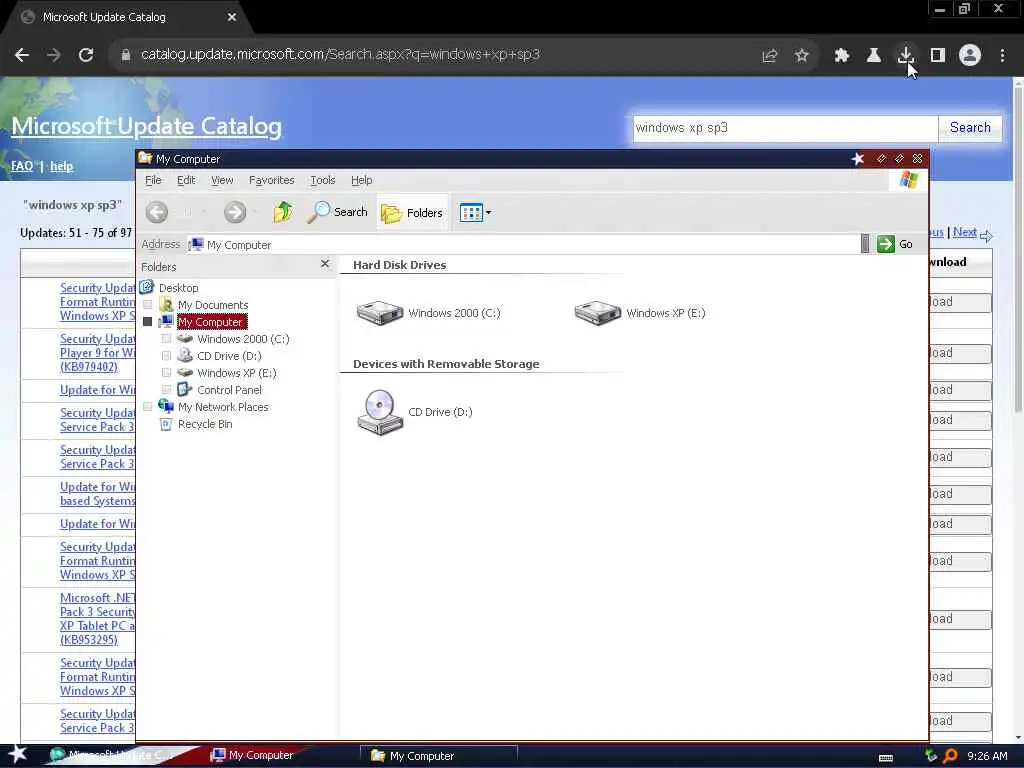The image size is (1024, 768).
Task: Open Chrome profile avatar
Action: click(970, 55)
